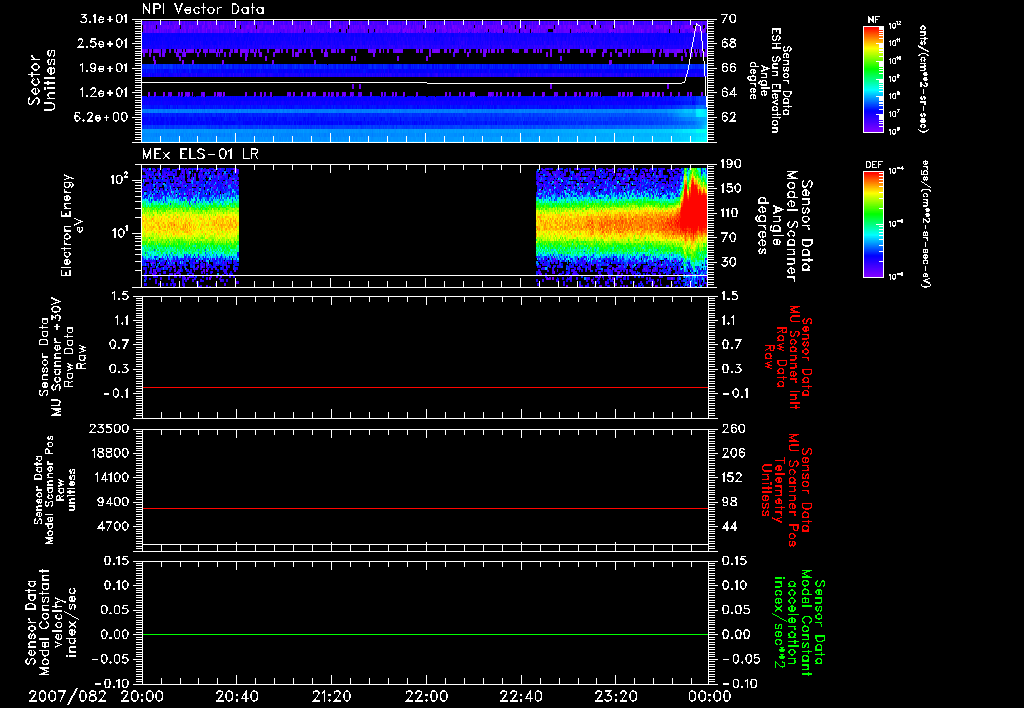Click the white sun elevation peak in NPI panel
This screenshot has height=708, width=1024.
(699, 25)
